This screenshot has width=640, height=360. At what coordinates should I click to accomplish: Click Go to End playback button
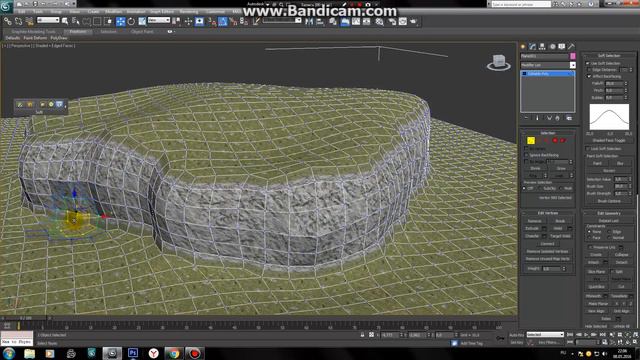point(602,334)
